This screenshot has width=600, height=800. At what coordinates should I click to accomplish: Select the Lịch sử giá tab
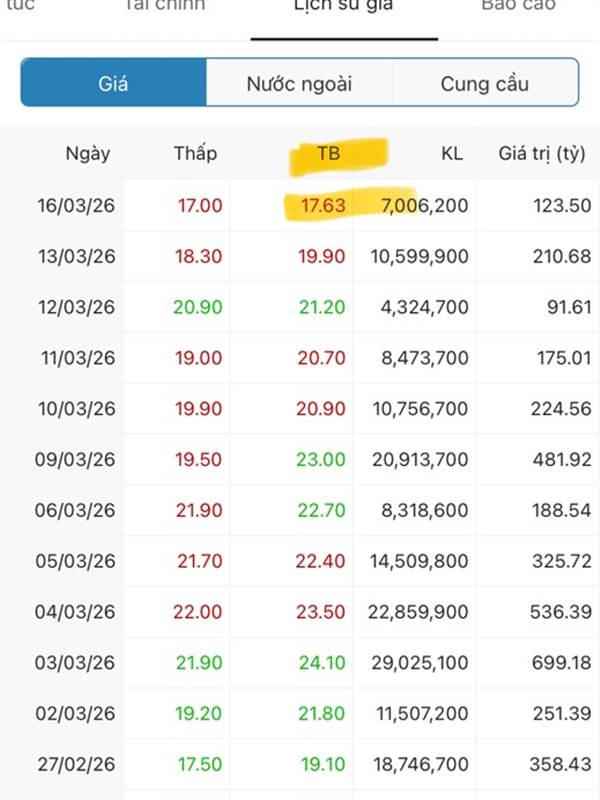(343, 6)
